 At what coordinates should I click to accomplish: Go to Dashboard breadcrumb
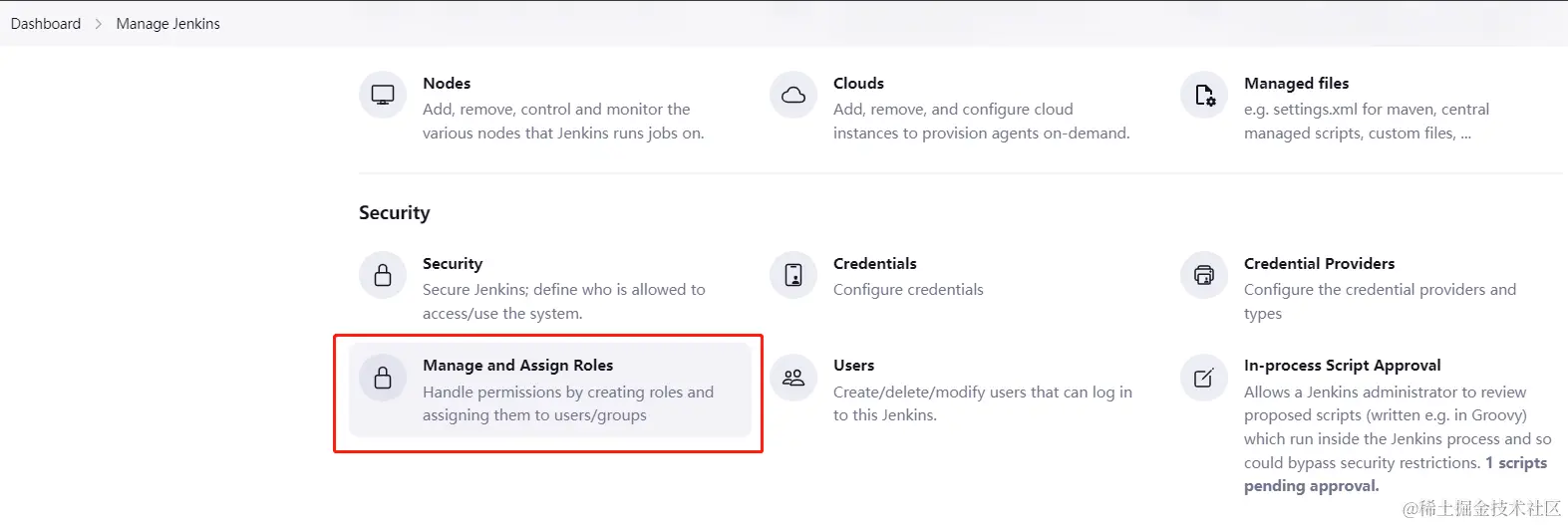pyautogui.click(x=46, y=24)
